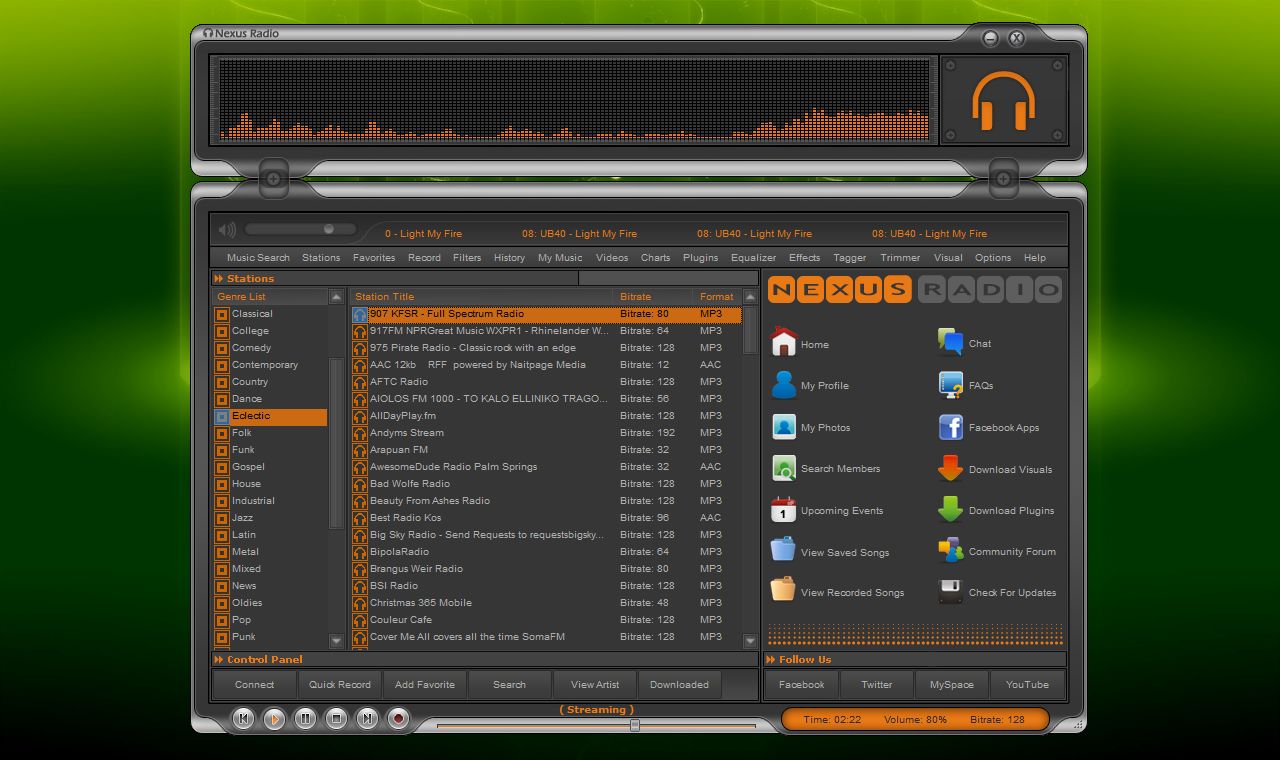Screen dimensions: 1280x760
Task: Open the Music Search menu
Action: click(x=258, y=257)
